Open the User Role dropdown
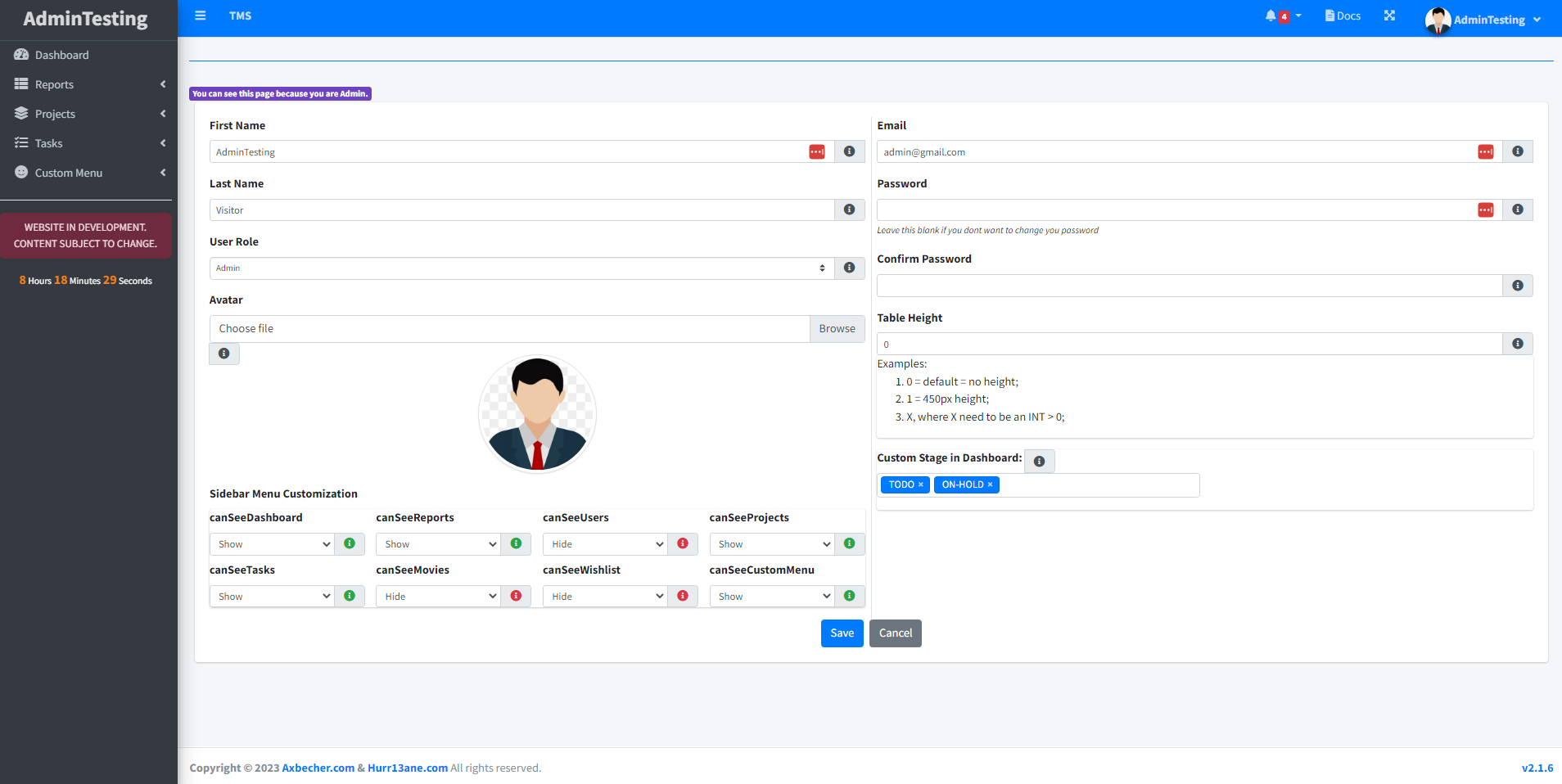 coord(521,268)
